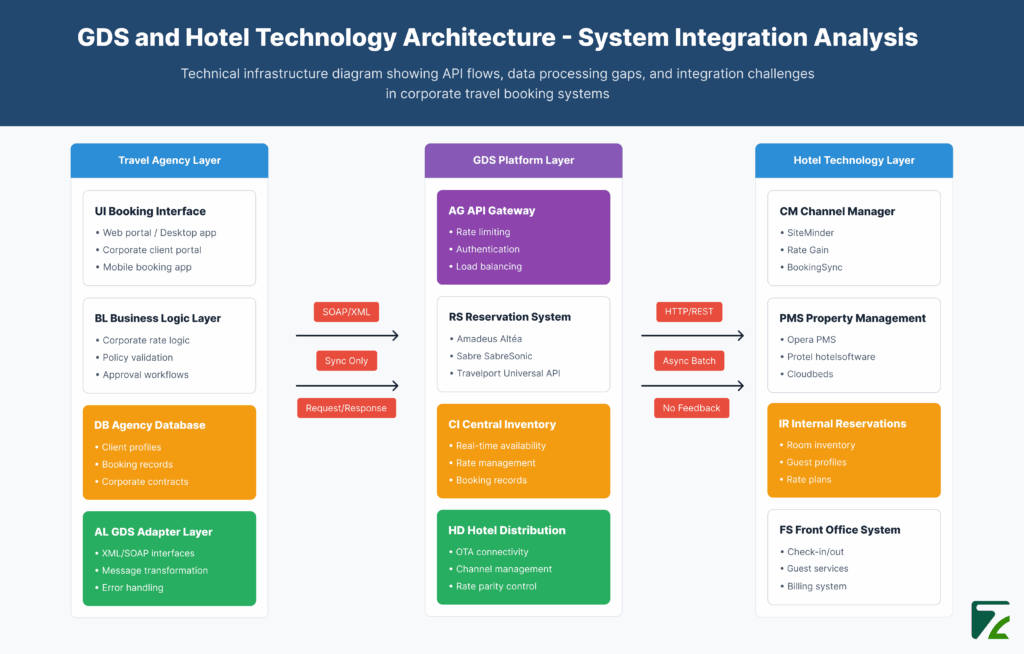Toggle the Sync Only connection badge
The height and width of the screenshot is (654, 1024).
346,360
